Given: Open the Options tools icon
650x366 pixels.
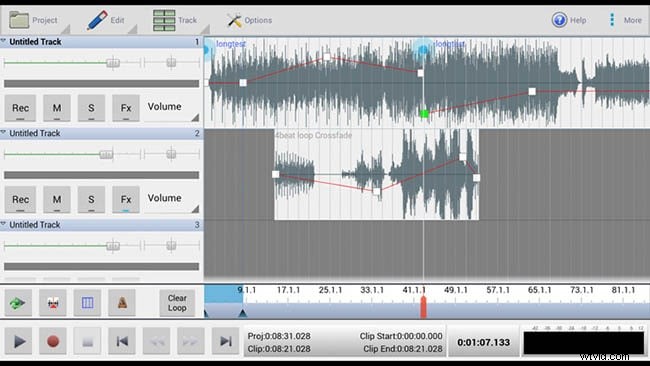Looking at the screenshot, I should click(x=234, y=20).
